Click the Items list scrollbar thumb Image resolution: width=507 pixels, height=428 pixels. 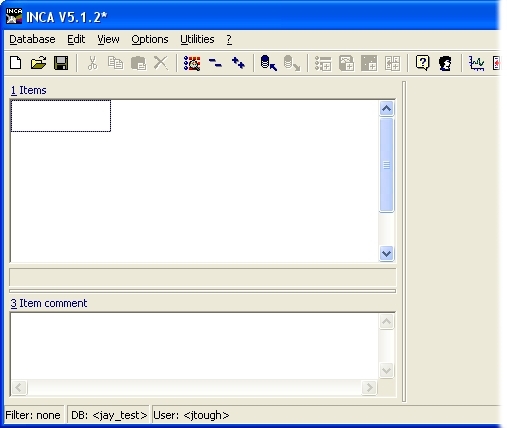point(386,165)
